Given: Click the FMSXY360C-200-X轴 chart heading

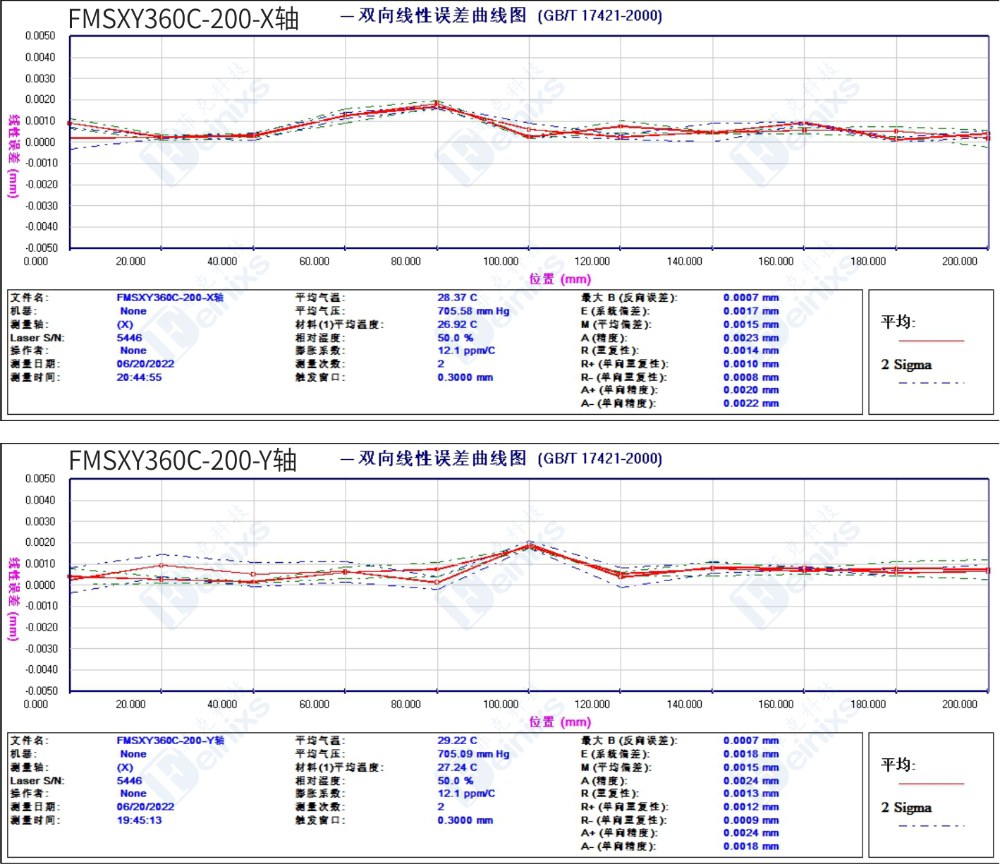Looking at the screenshot, I should click(183, 19).
